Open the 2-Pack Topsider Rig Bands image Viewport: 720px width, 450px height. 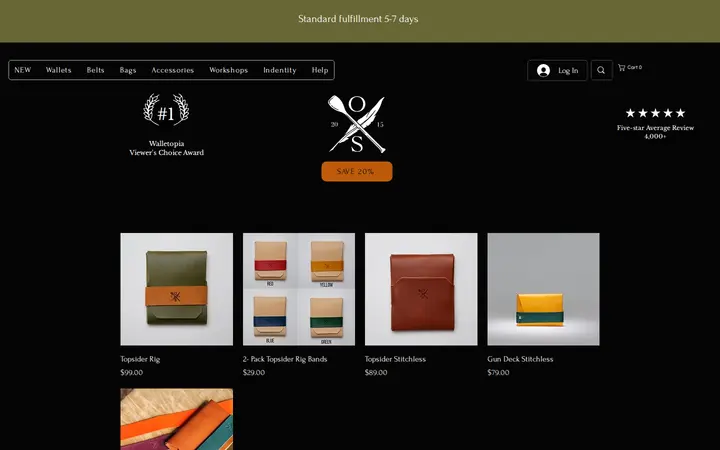299,289
